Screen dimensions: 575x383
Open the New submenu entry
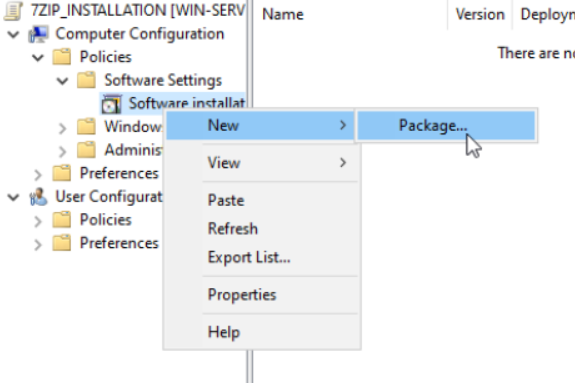(260, 125)
